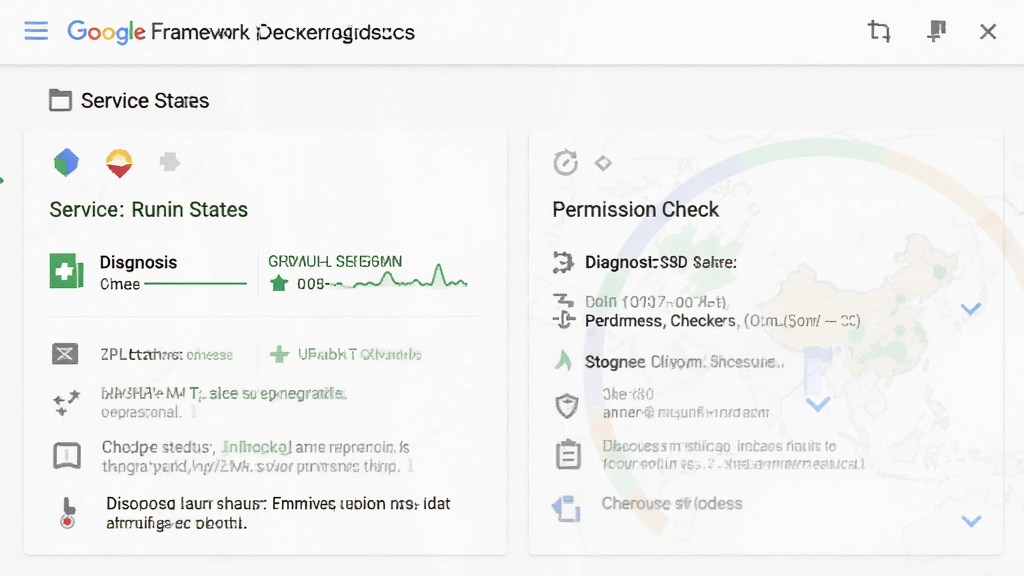Click the green arrow icon beside Stognee
Screen dimensions: 1024x576
point(564,360)
